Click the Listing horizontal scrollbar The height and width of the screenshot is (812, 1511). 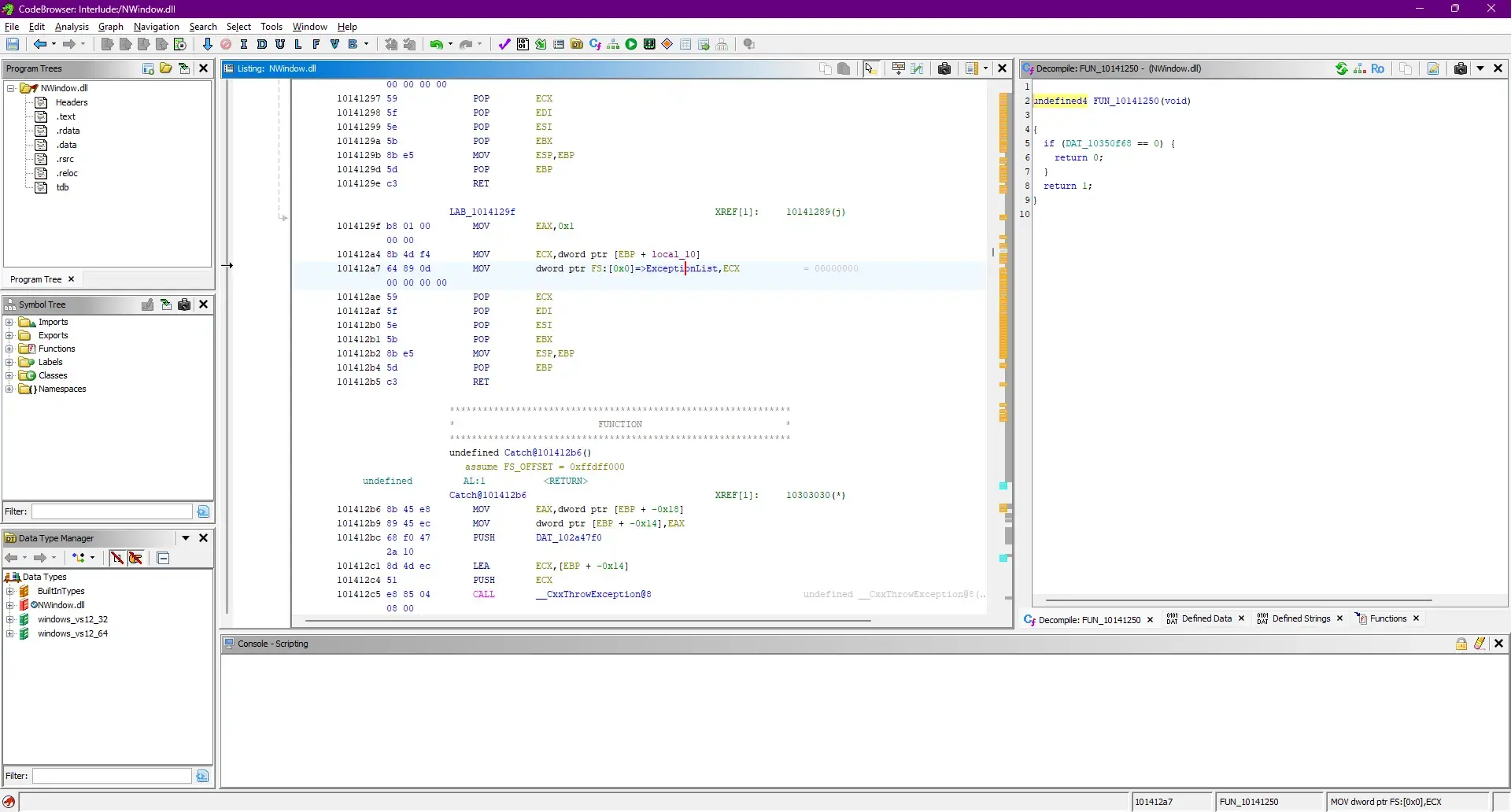click(x=588, y=621)
